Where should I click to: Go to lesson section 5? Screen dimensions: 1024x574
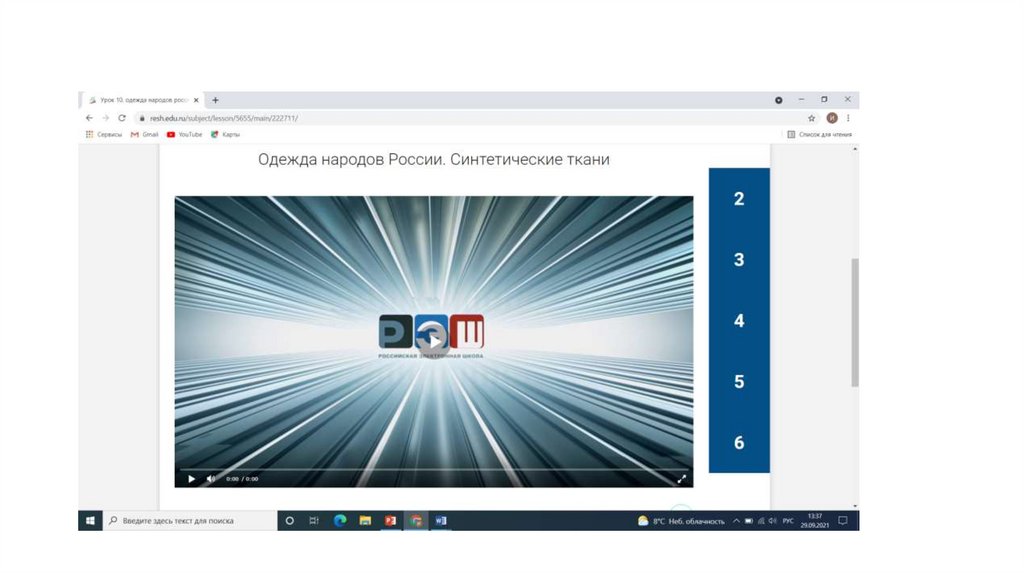click(x=739, y=381)
